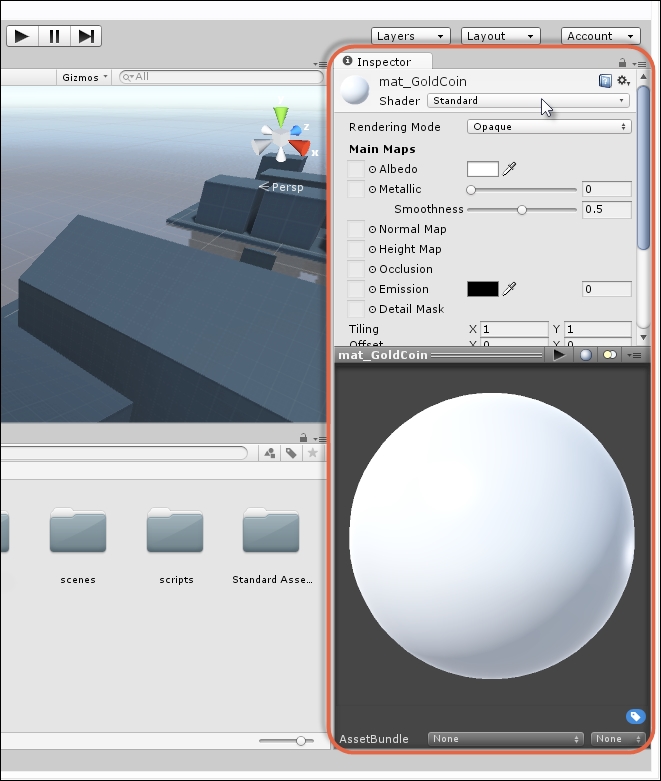This screenshot has width=661, height=781.
Task: Click the Emission intensity value field
Action: [607, 289]
